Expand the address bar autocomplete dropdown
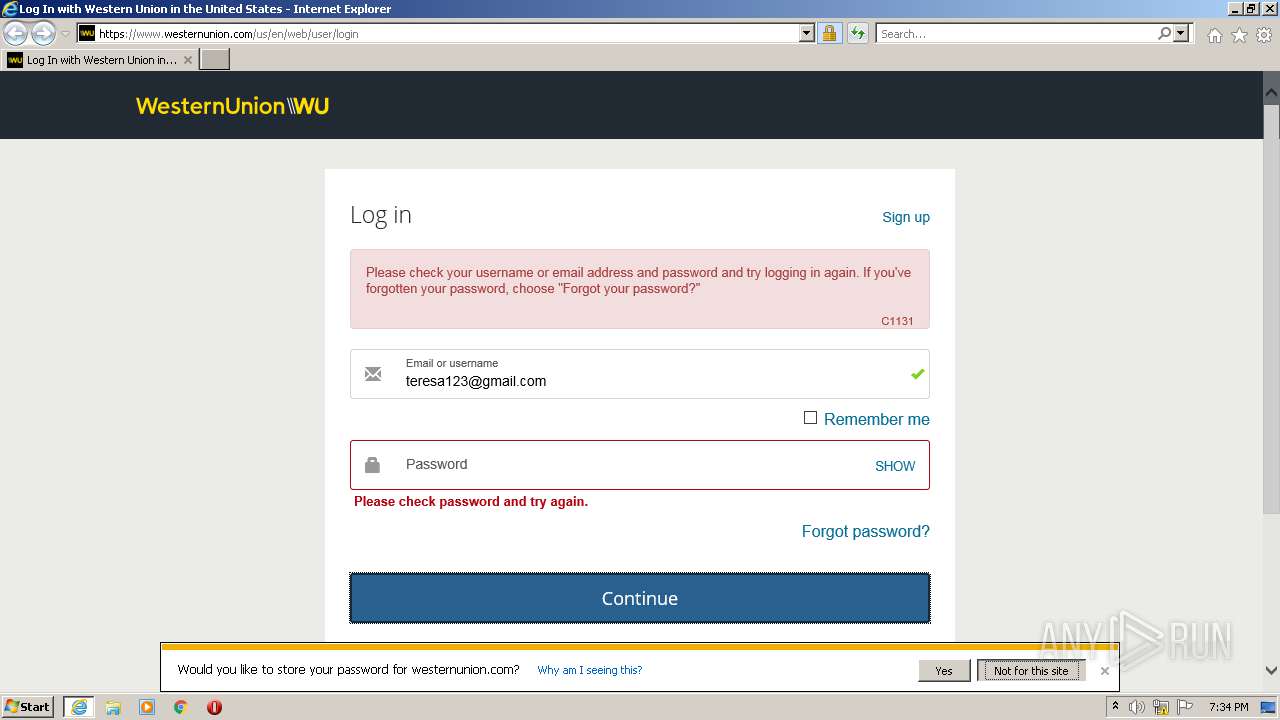This screenshot has width=1280, height=720. (807, 33)
